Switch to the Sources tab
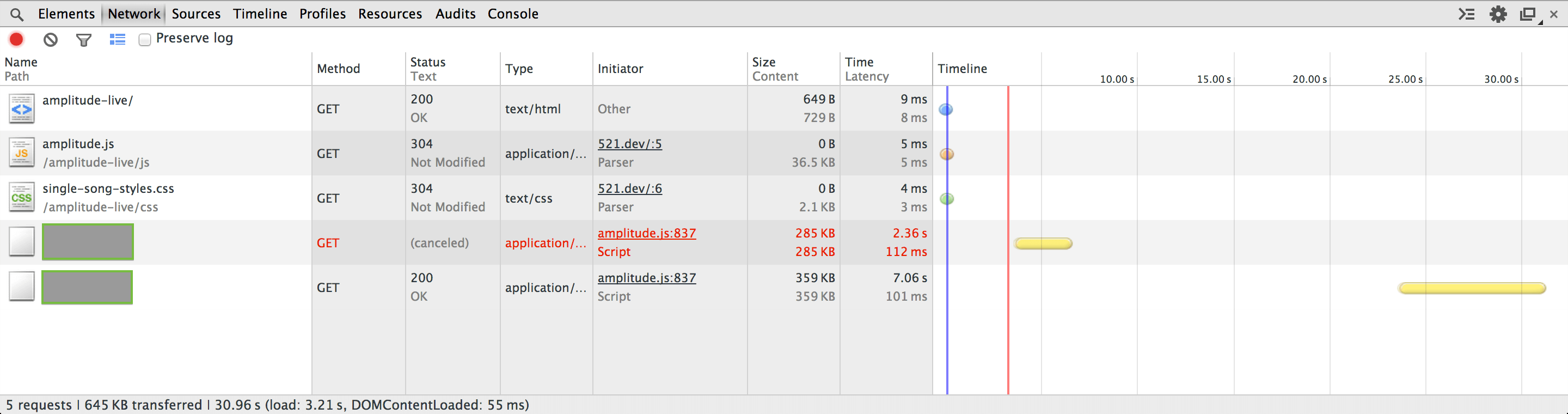The image size is (1568, 414). tap(196, 14)
